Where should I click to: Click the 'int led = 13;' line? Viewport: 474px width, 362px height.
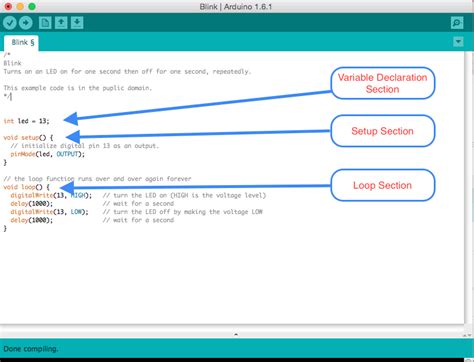click(26, 121)
